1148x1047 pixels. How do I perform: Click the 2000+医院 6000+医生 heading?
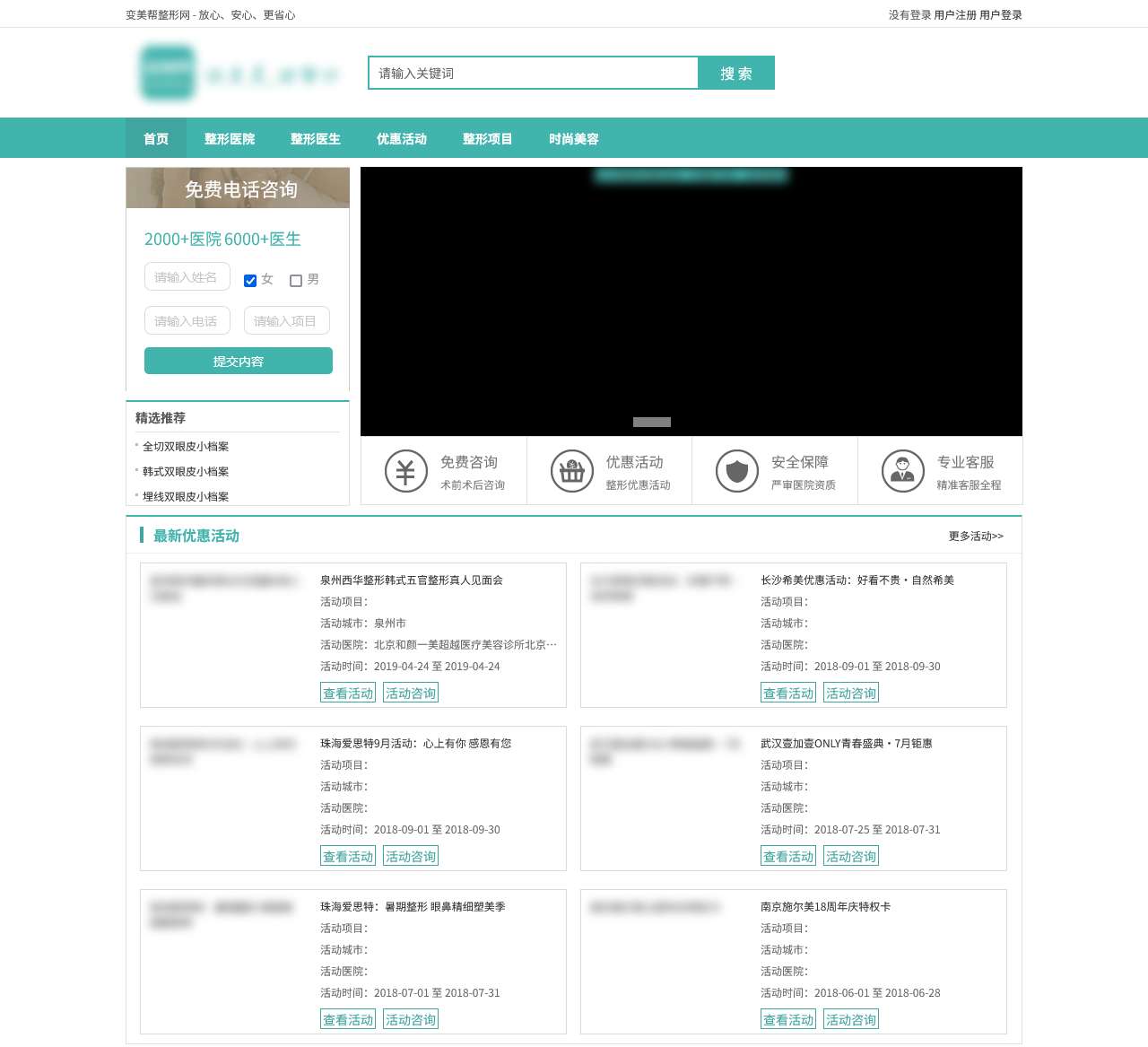pos(222,239)
